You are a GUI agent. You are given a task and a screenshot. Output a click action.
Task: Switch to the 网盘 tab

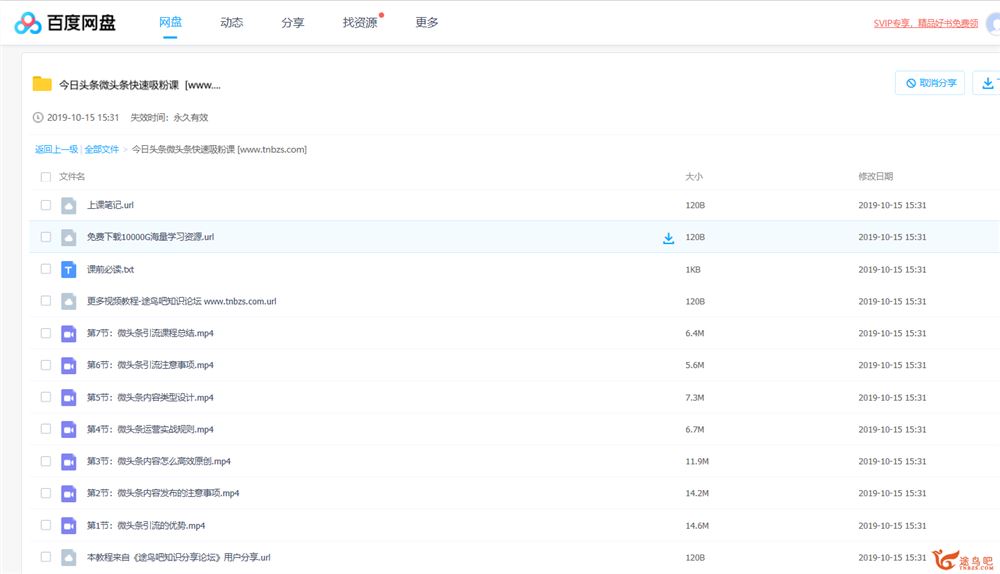170,22
